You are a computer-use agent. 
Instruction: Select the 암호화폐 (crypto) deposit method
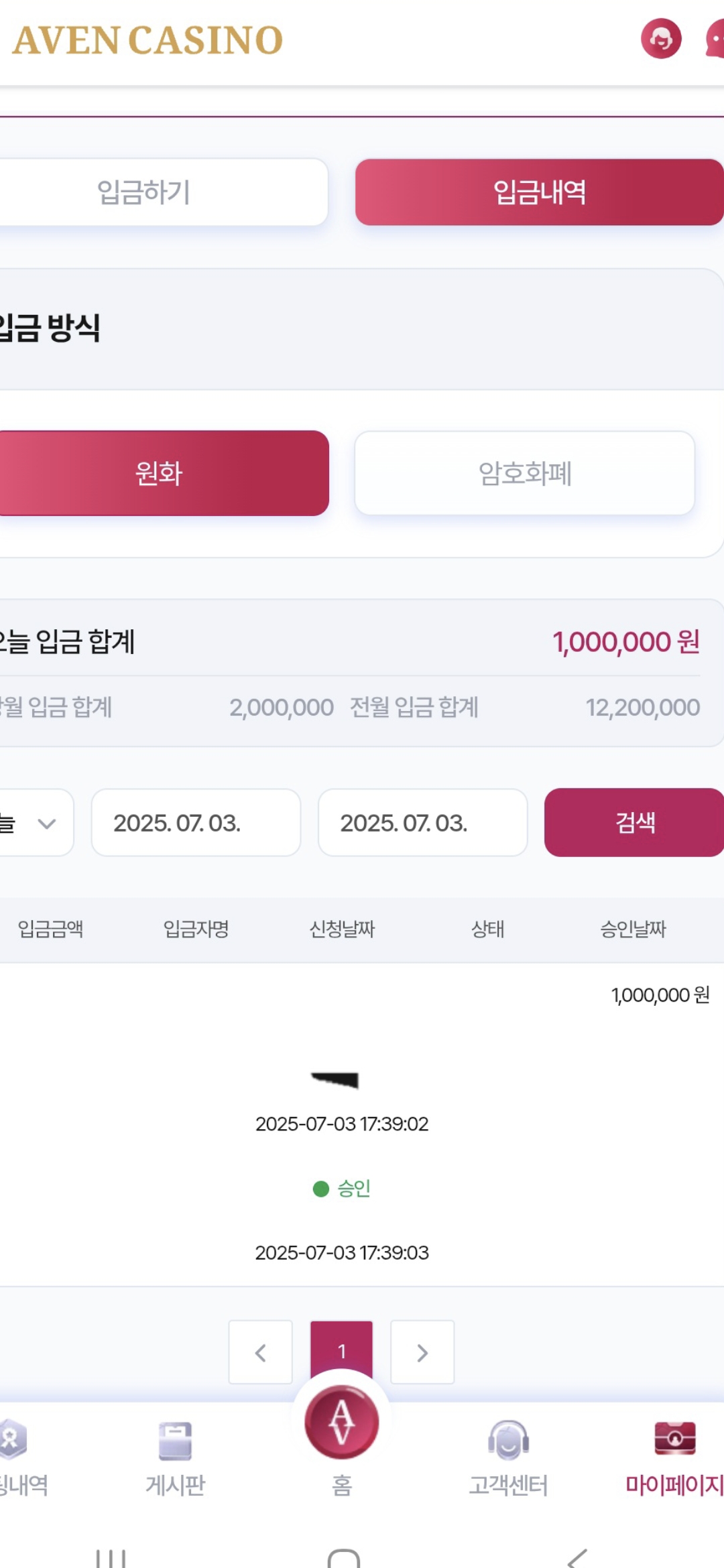point(524,473)
